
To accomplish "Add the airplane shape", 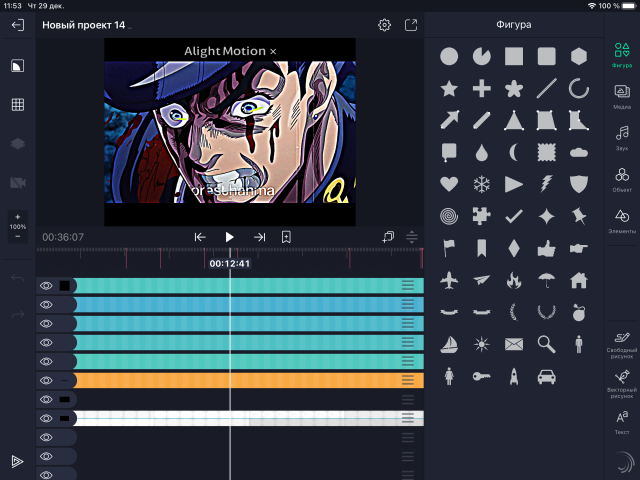I will [x=449, y=280].
